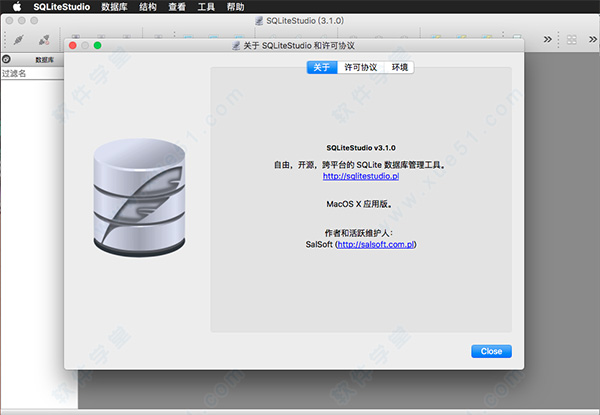Click the MacOS X 应用版 text
Screen dimensions: 600x415
(359, 204)
